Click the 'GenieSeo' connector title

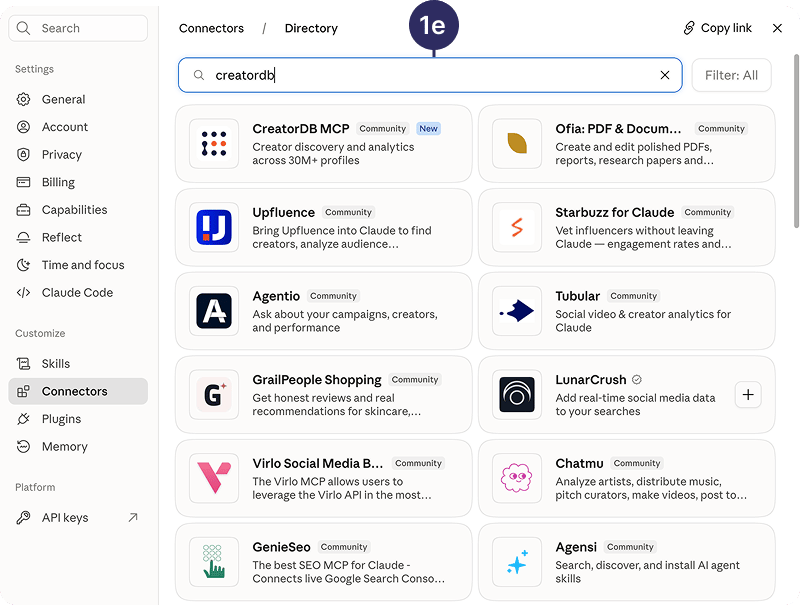click(x=281, y=547)
